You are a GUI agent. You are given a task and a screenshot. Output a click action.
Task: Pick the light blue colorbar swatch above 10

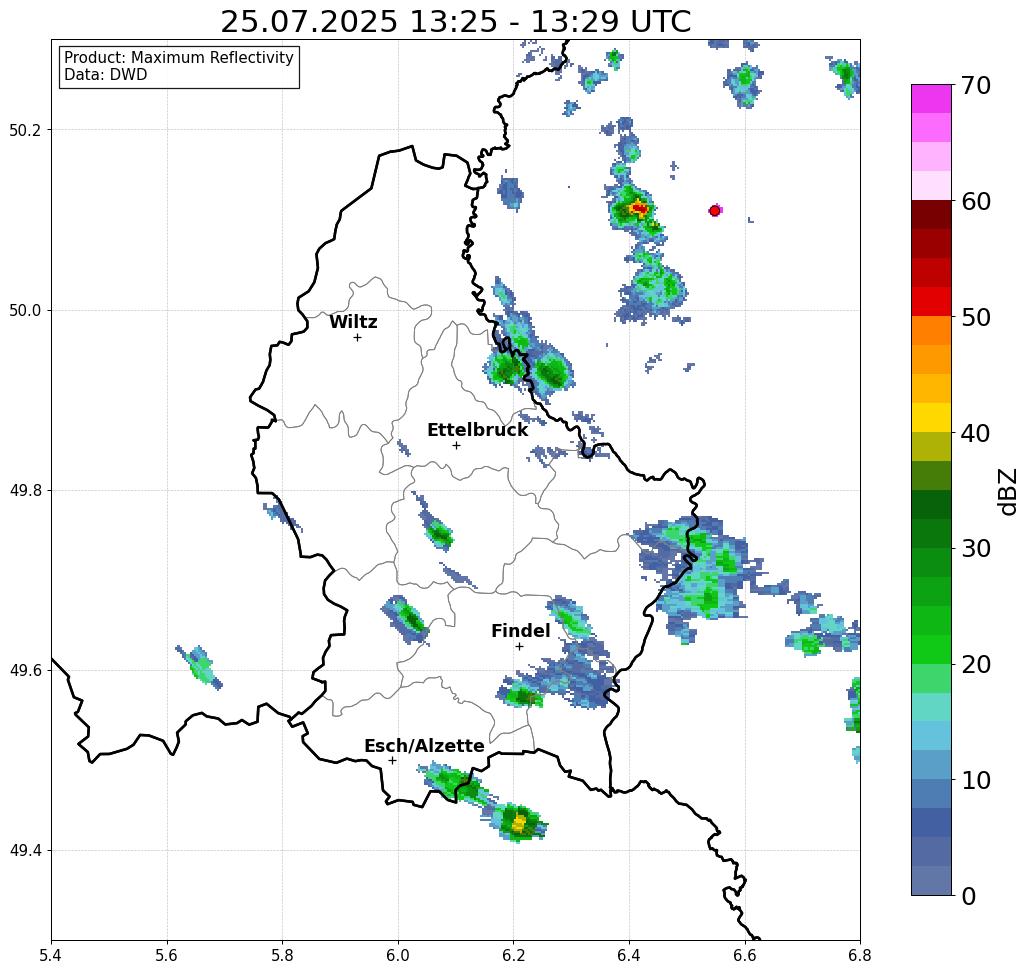(x=931, y=764)
